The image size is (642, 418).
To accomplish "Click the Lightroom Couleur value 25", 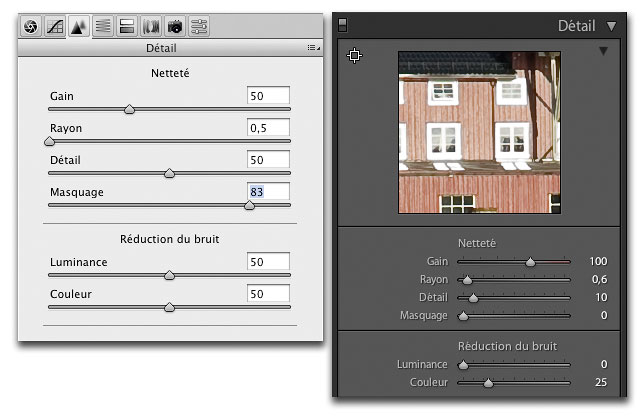I will [601, 382].
